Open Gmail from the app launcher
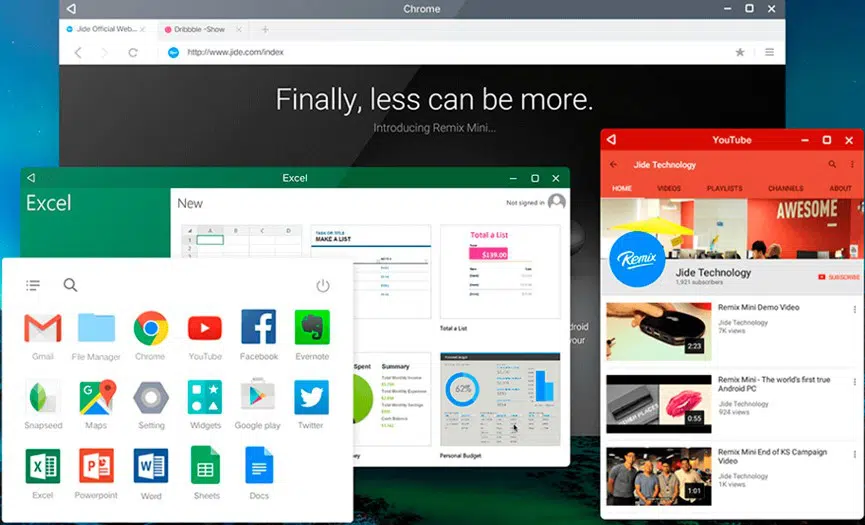The image size is (865, 525). [x=42, y=328]
